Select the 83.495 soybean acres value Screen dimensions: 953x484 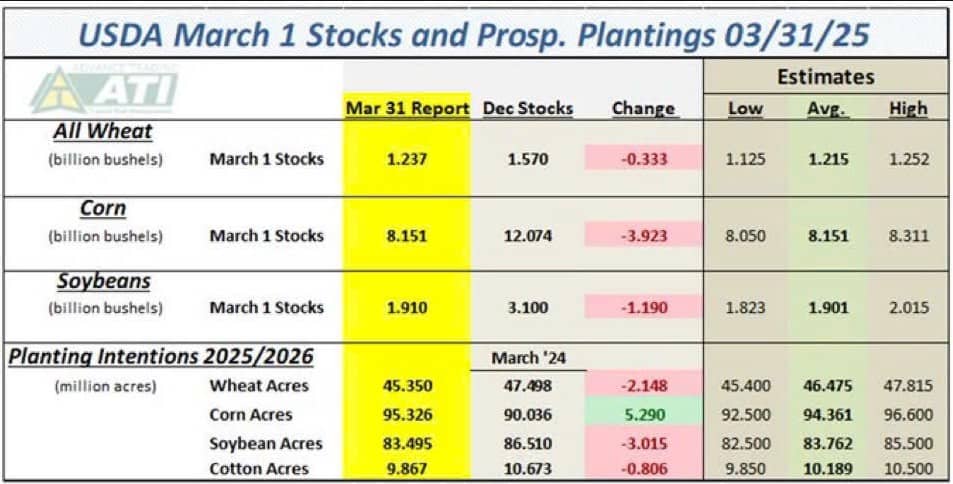tap(407, 442)
